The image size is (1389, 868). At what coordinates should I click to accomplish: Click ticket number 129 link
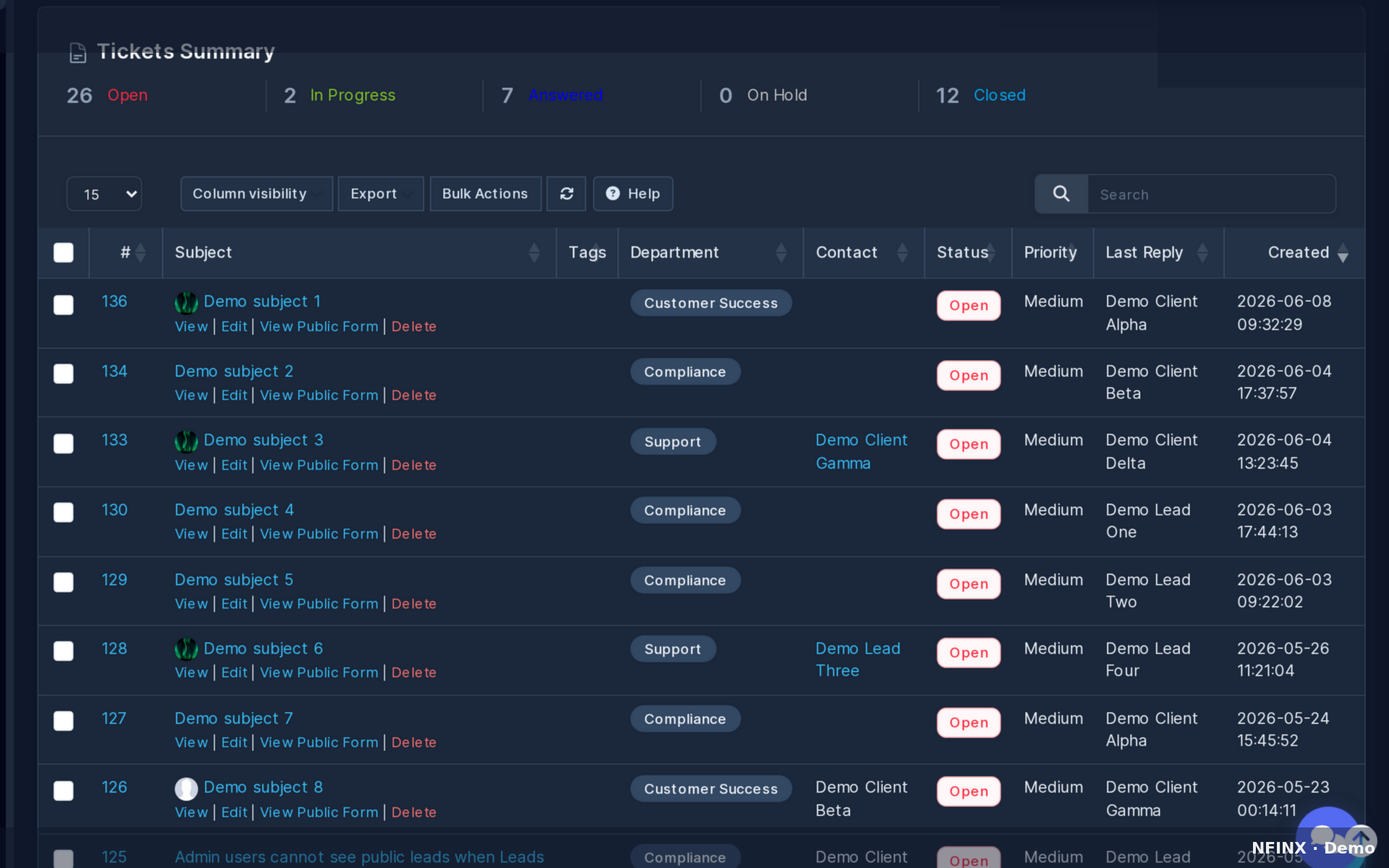pyautogui.click(x=114, y=580)
